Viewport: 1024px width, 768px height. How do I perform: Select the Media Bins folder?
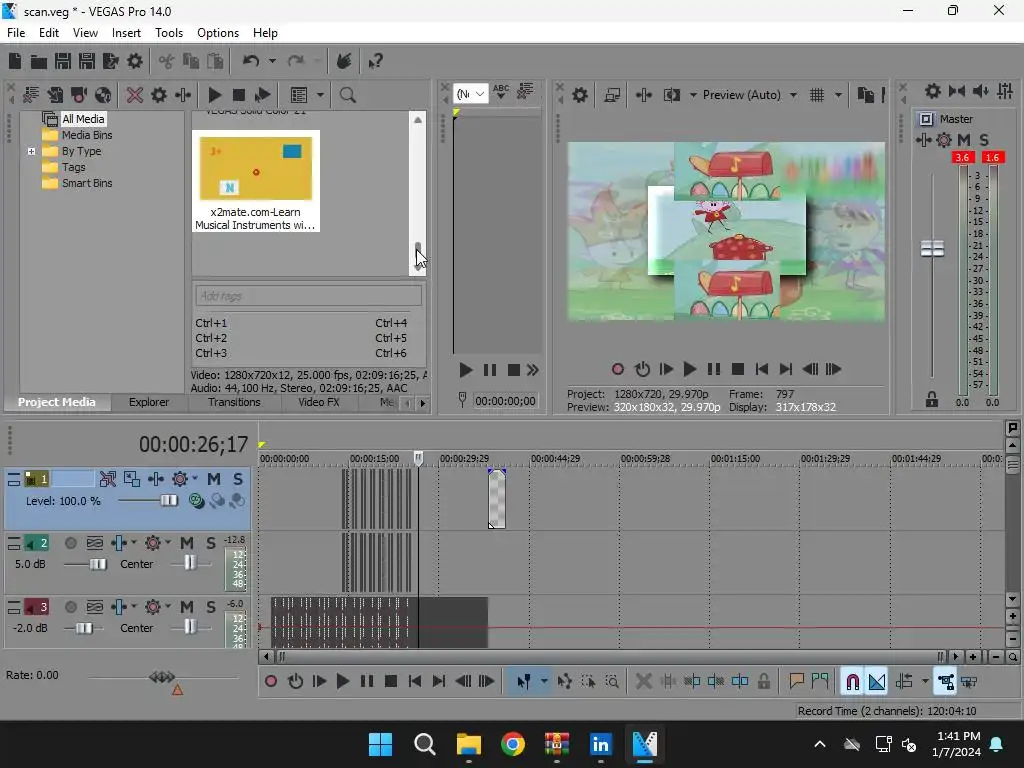pos(87,135)
